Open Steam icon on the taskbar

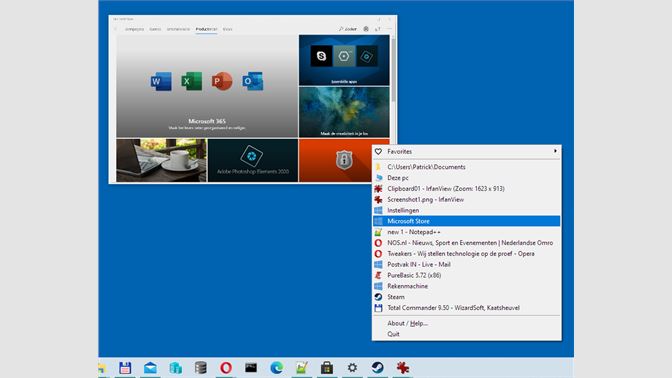point(378,368)
